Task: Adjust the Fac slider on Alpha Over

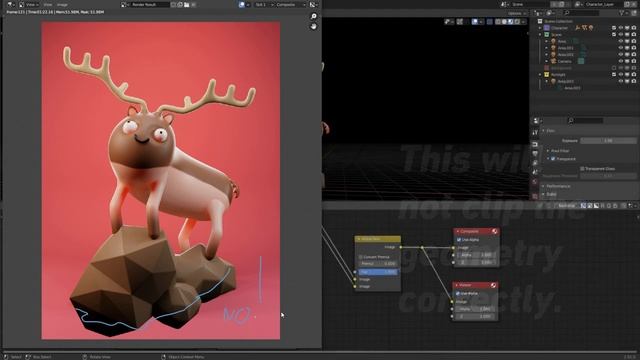Action: coord(378,272)
